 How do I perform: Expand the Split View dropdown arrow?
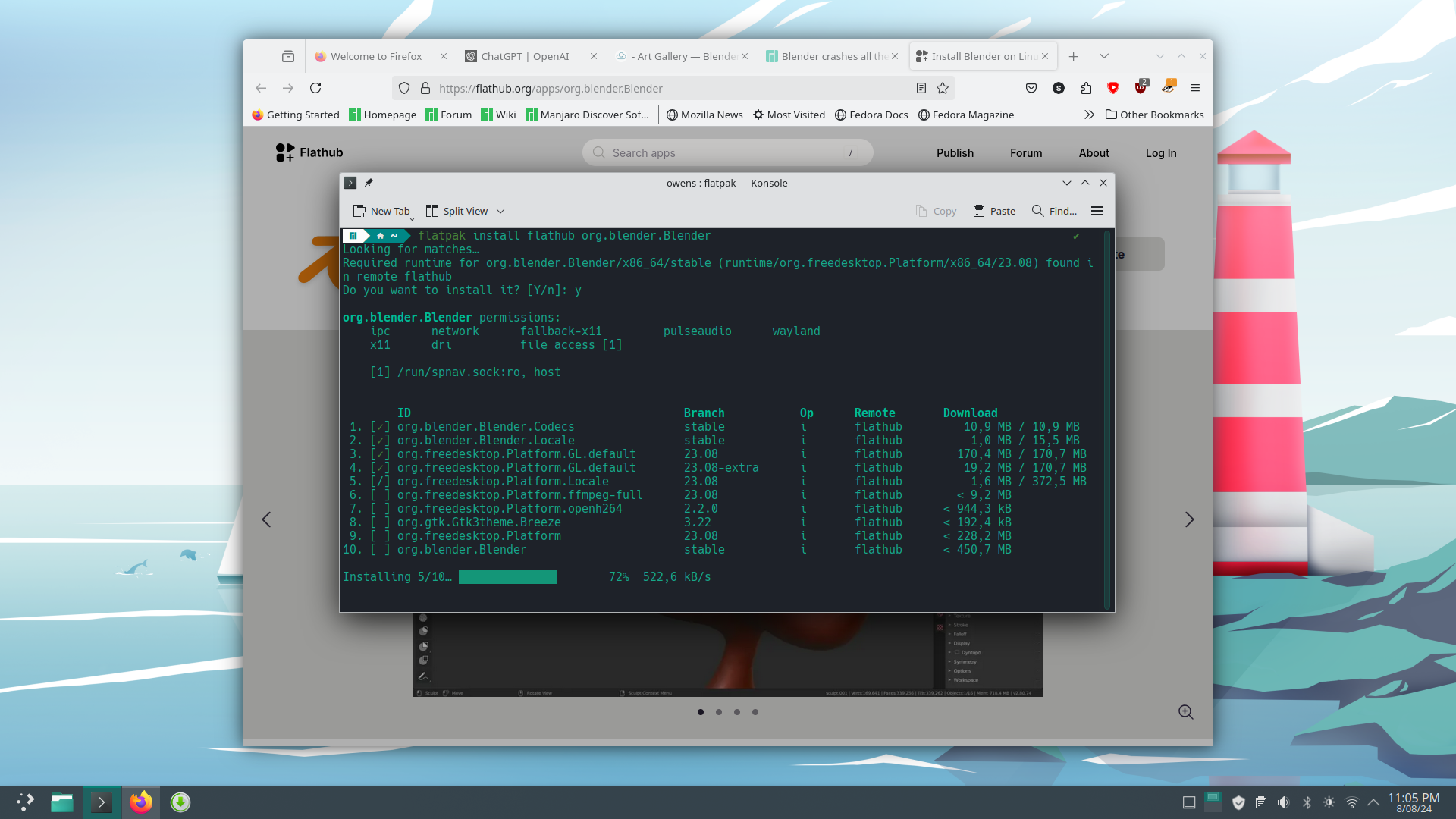[500, 211]
